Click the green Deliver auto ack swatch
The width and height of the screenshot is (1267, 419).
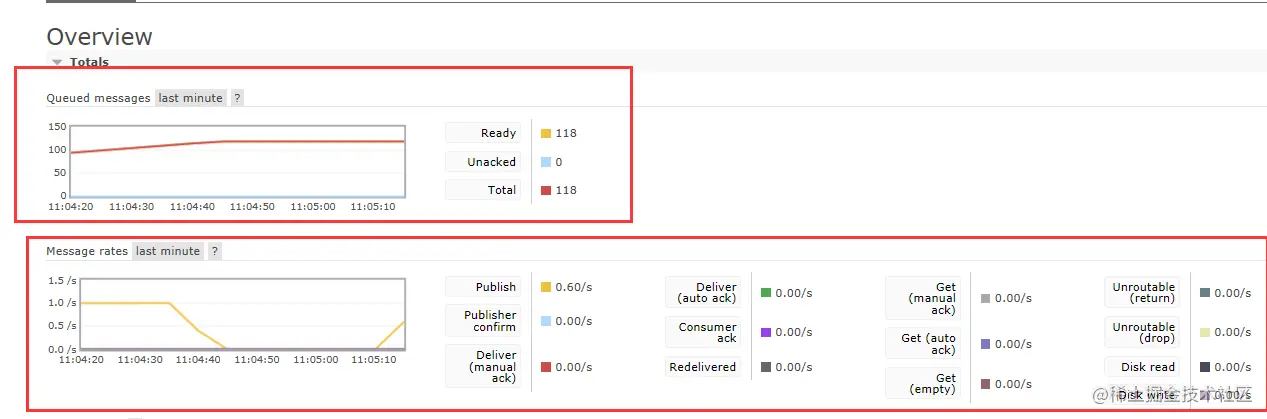[x=766, y=293]
